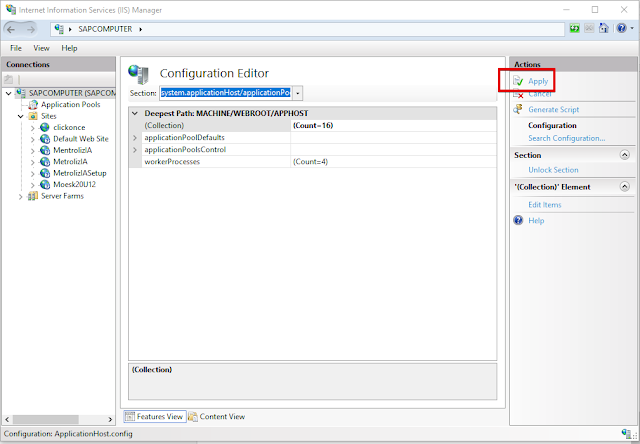Click the green Refresh page icon
This screenshot has width=640, height=444.
[x=575, y=29]
